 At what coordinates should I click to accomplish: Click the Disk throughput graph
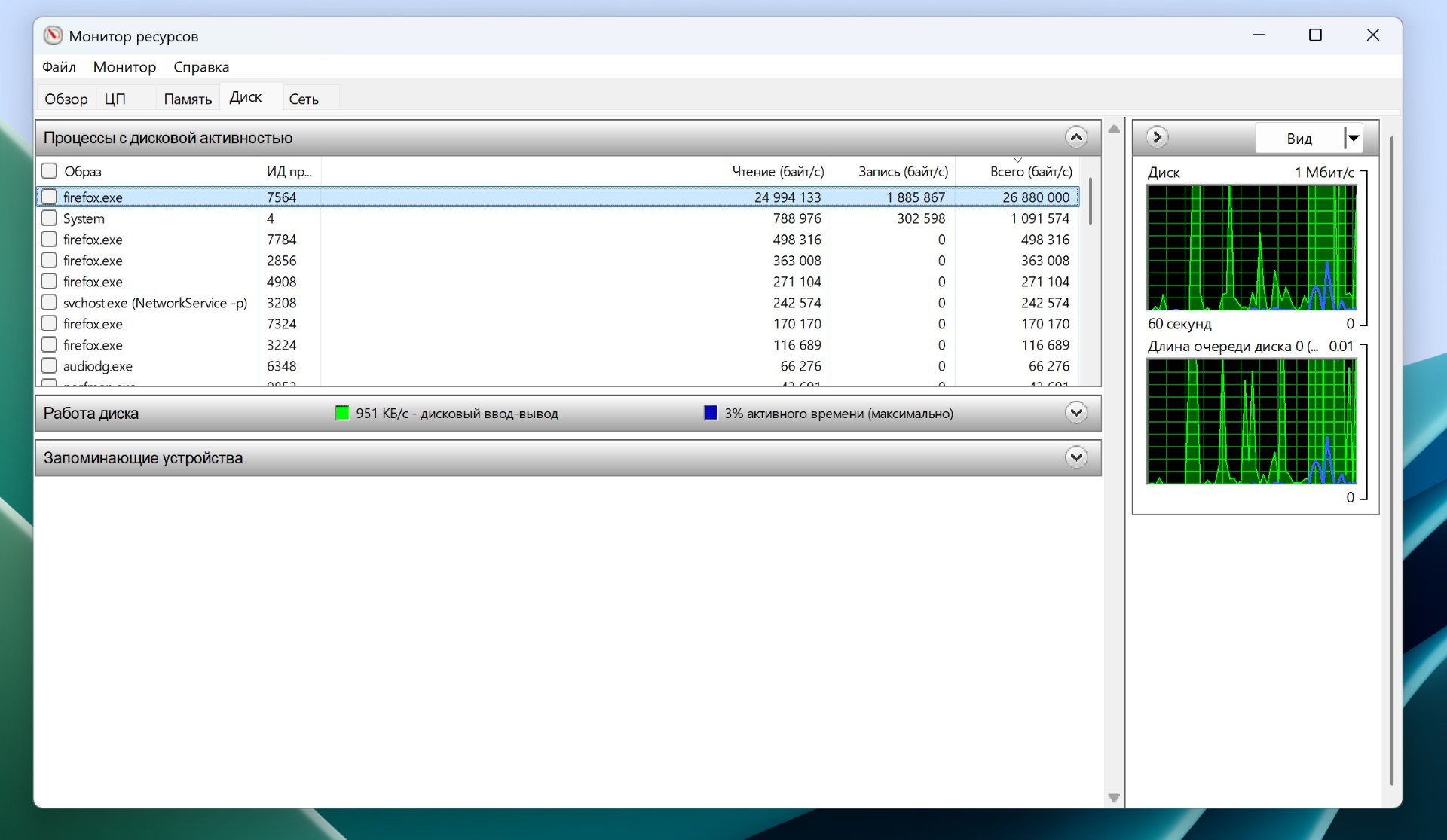point(1251,248)
